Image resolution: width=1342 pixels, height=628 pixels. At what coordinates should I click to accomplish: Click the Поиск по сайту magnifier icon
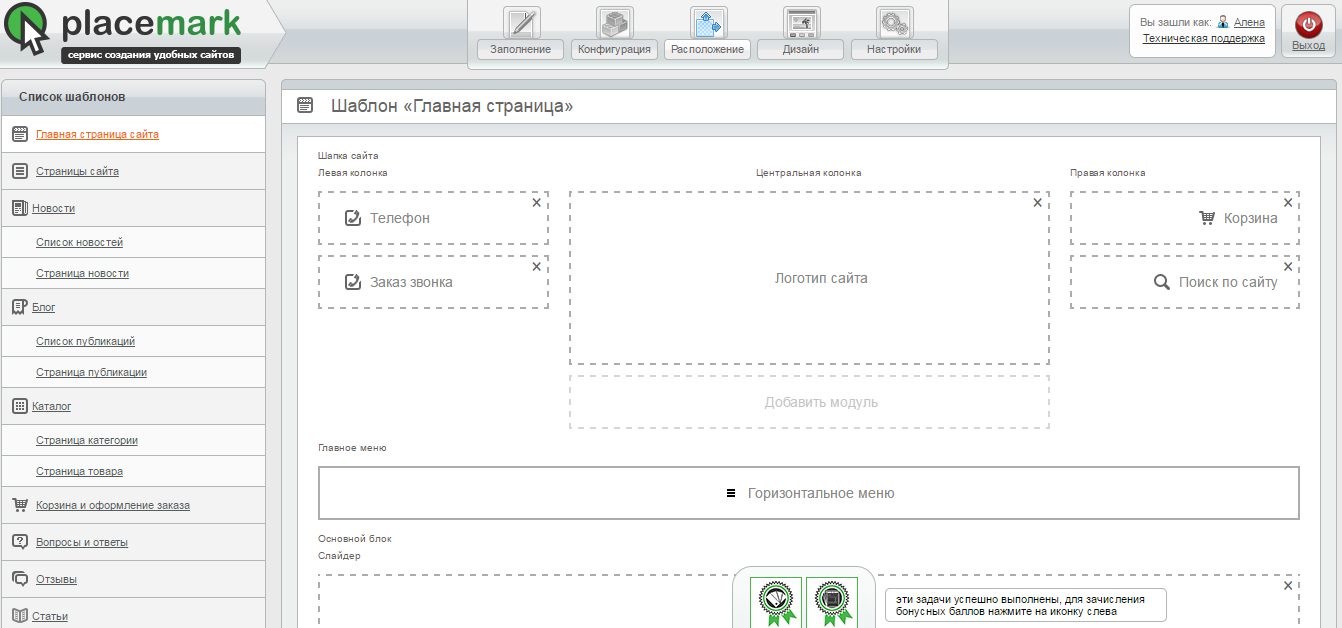pos(1162,282)
